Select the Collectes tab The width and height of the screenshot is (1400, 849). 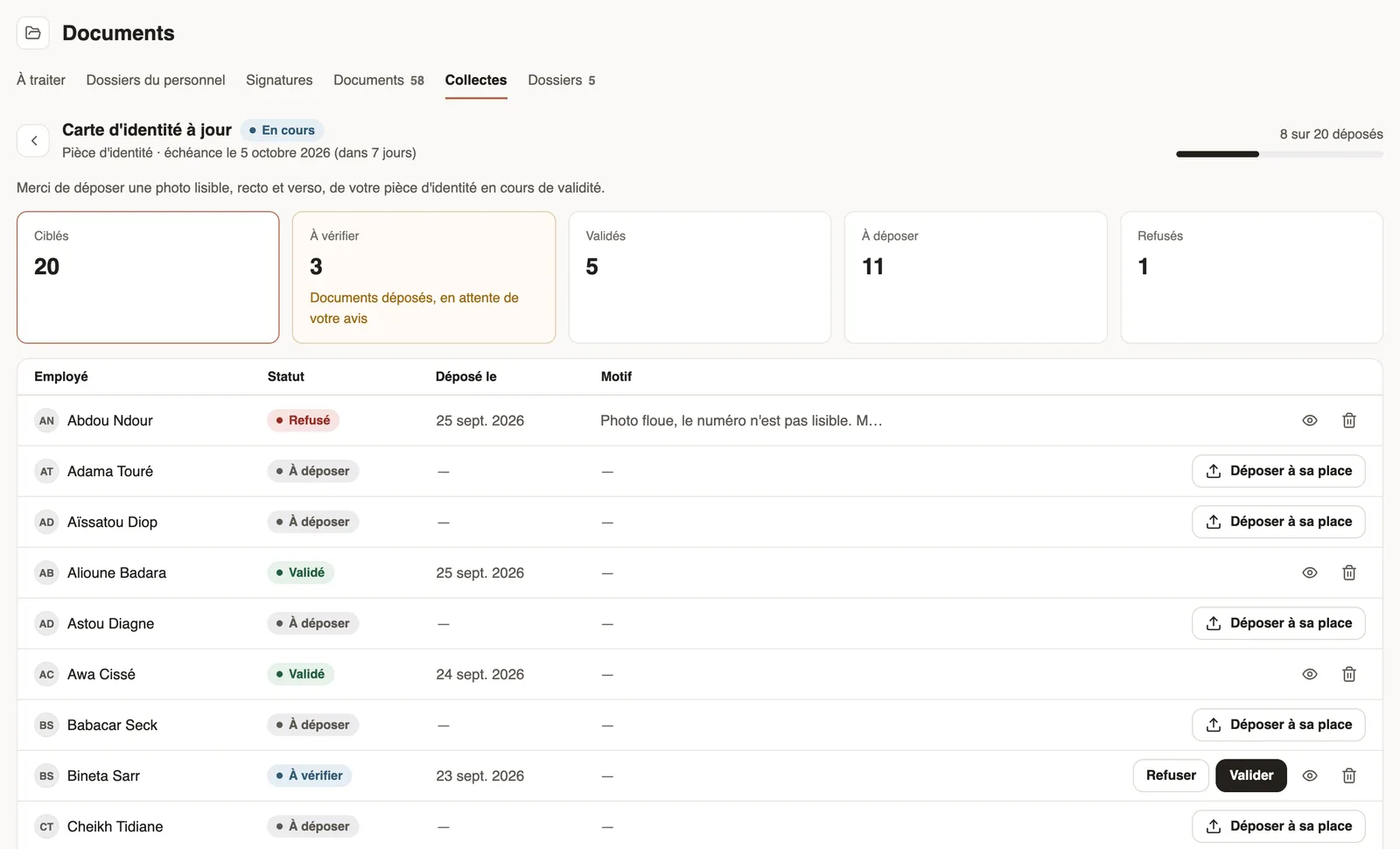click(x=476, y=80)
